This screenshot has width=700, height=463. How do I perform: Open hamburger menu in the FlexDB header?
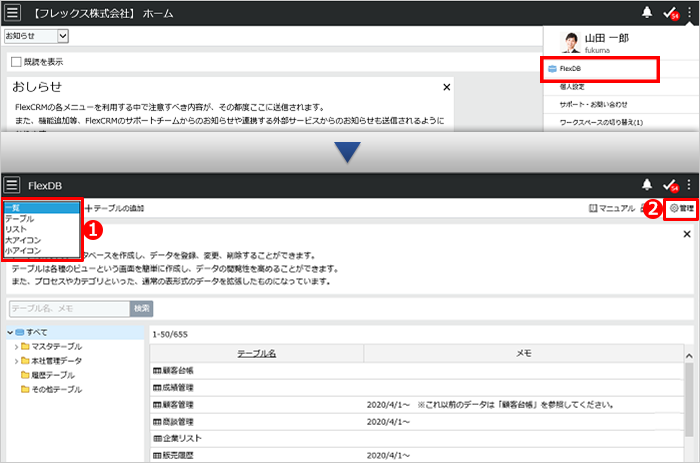pos(12,184)
